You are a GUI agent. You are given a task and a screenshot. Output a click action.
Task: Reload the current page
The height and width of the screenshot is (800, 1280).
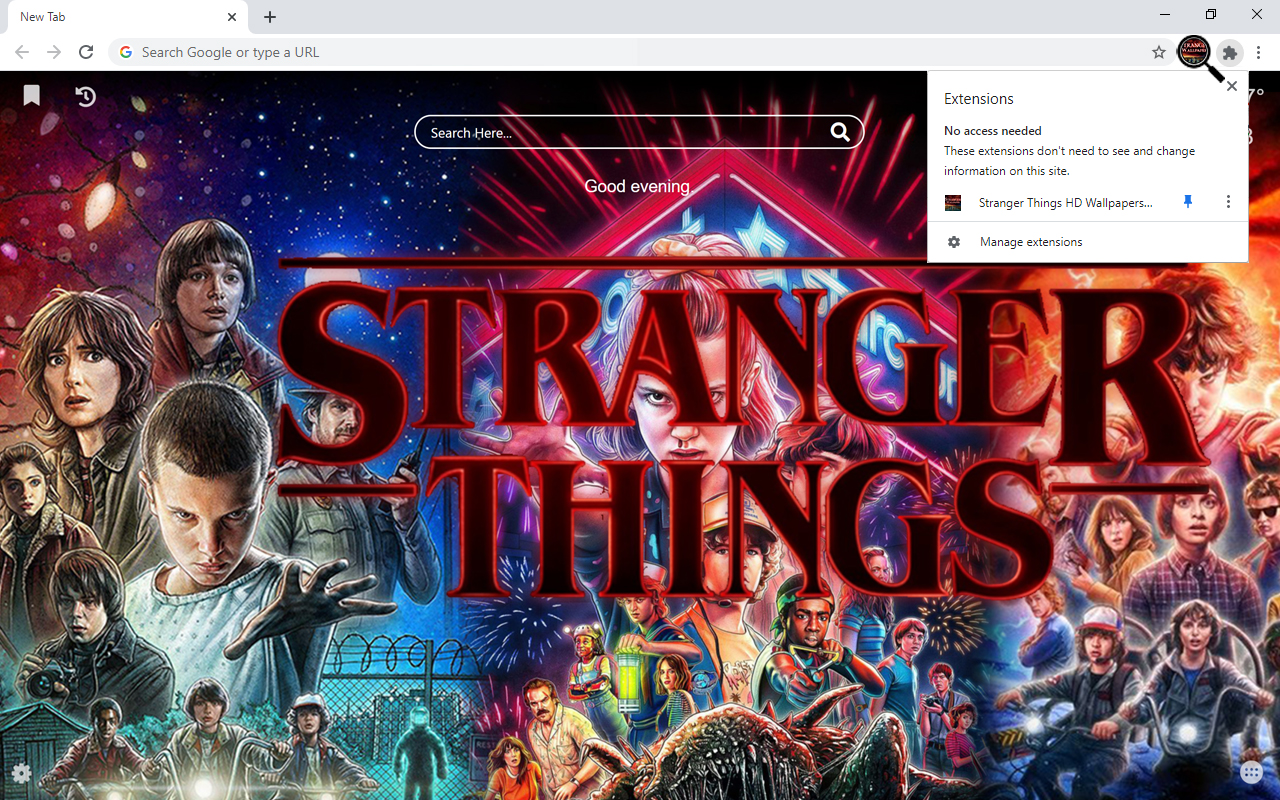point(86,52)
